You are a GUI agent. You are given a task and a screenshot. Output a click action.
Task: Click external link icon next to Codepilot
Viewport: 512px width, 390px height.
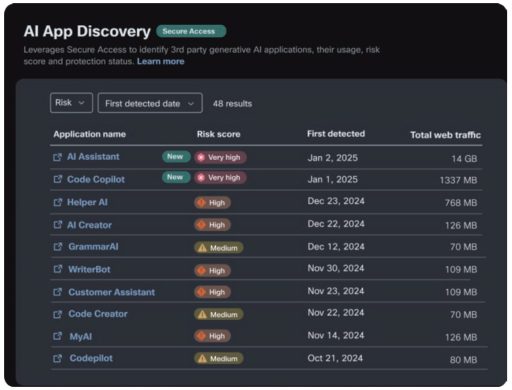click(x=58, y=358)
